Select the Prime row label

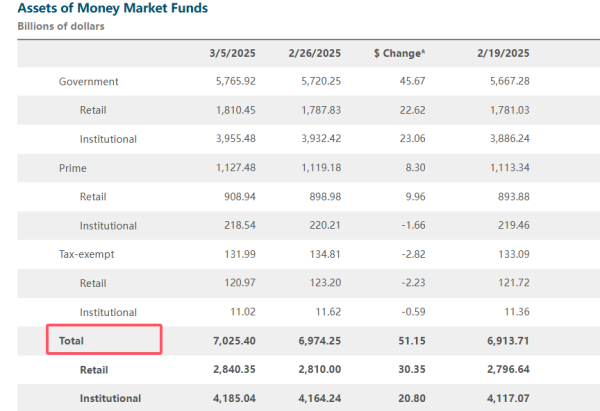[72, 168]
